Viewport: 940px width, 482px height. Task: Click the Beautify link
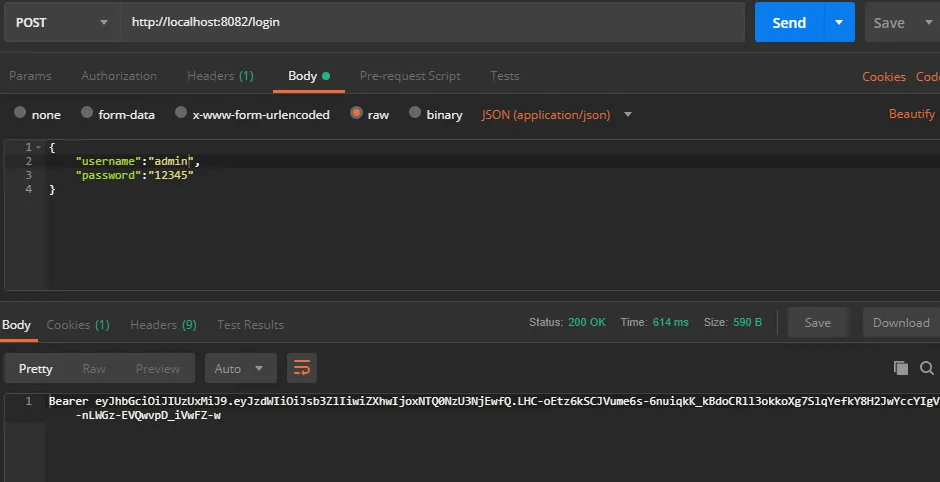pos(911,114)
